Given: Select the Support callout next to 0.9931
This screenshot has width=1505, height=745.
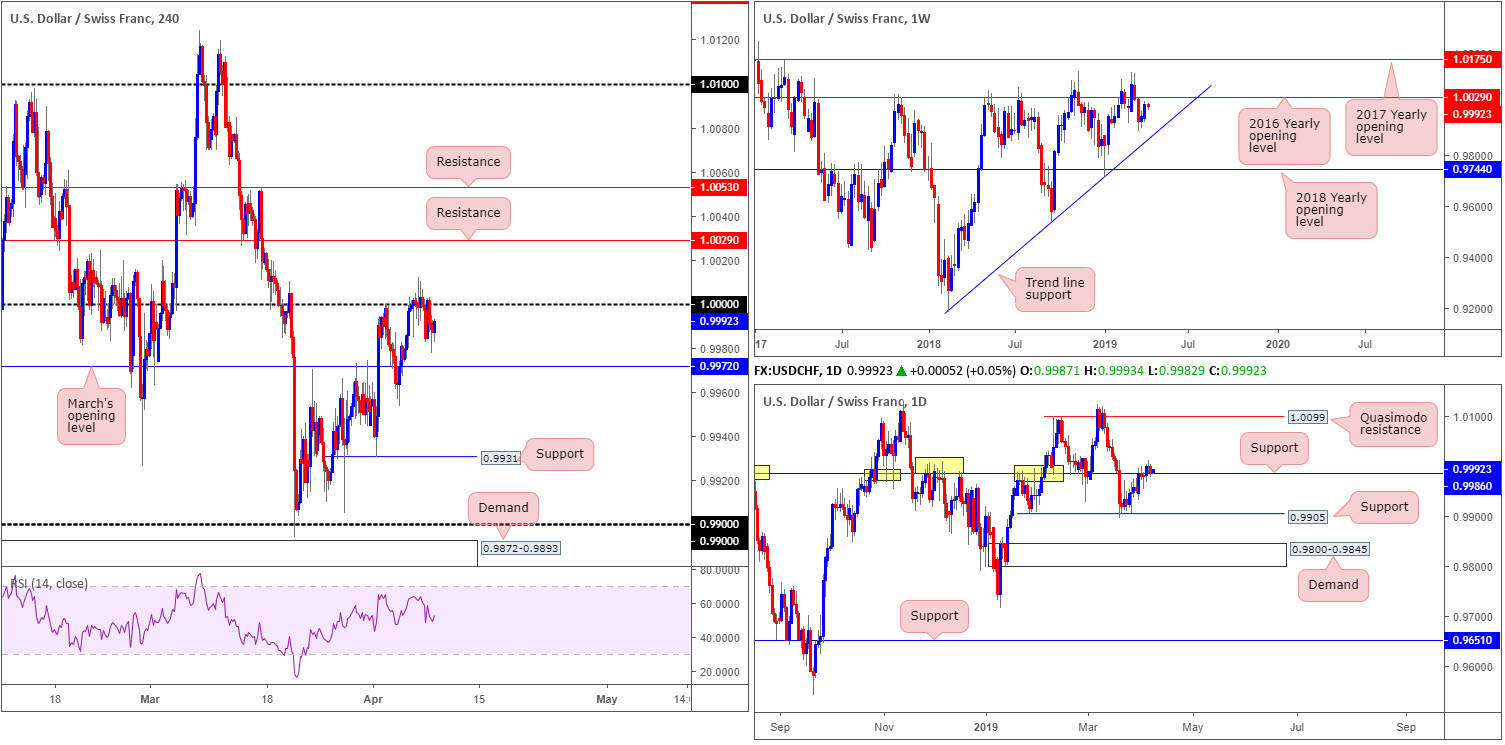Looking at the screenshot, I should pyautogui.click(x=559, y=454).
